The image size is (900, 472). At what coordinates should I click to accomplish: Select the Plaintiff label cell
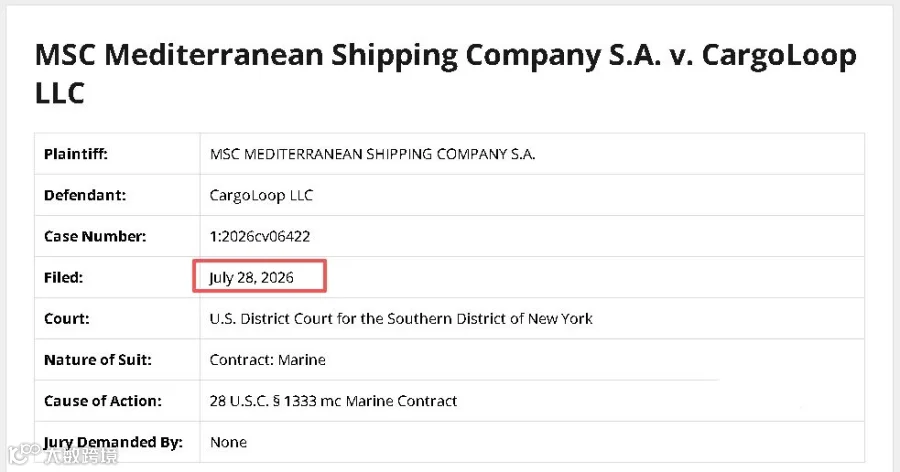pyautogui.click(x=117, y=154)
